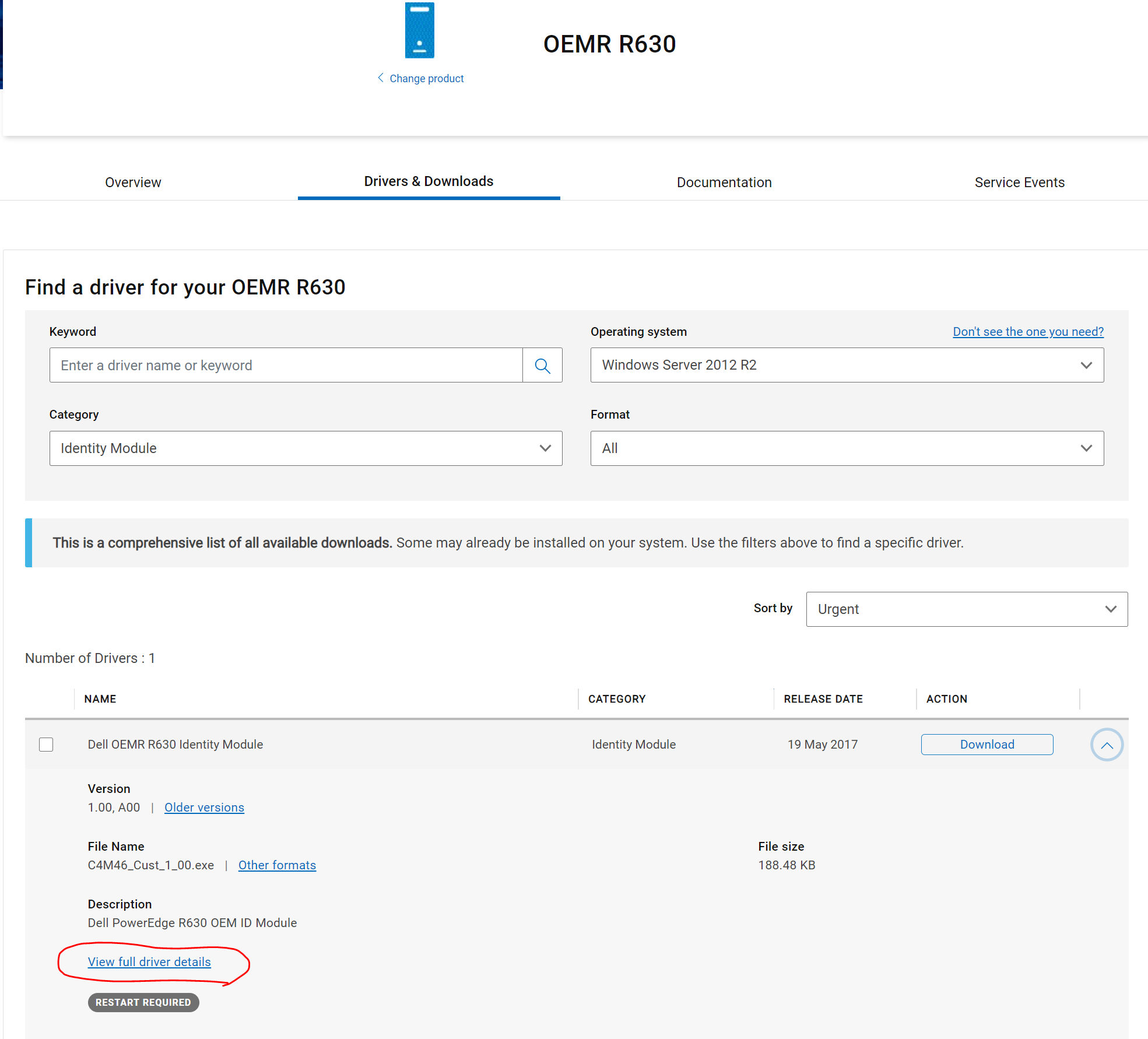This screenshot has width=1148, height=1039.
Task: Select the Drivers & Downloads tab
Action: click(429, 181)
